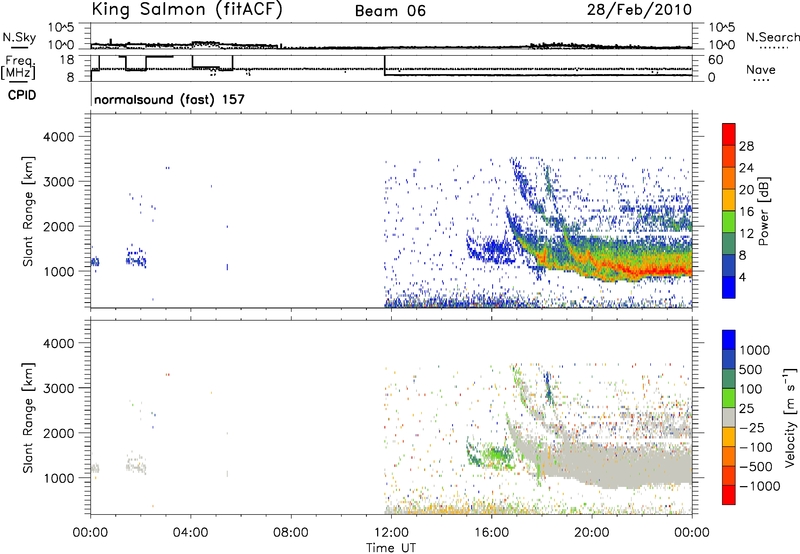The width and height of the screenshot is (800, 554).
Task: Pick the red bottom segment of velocity colorbar
Action: [x=729, y=495]
